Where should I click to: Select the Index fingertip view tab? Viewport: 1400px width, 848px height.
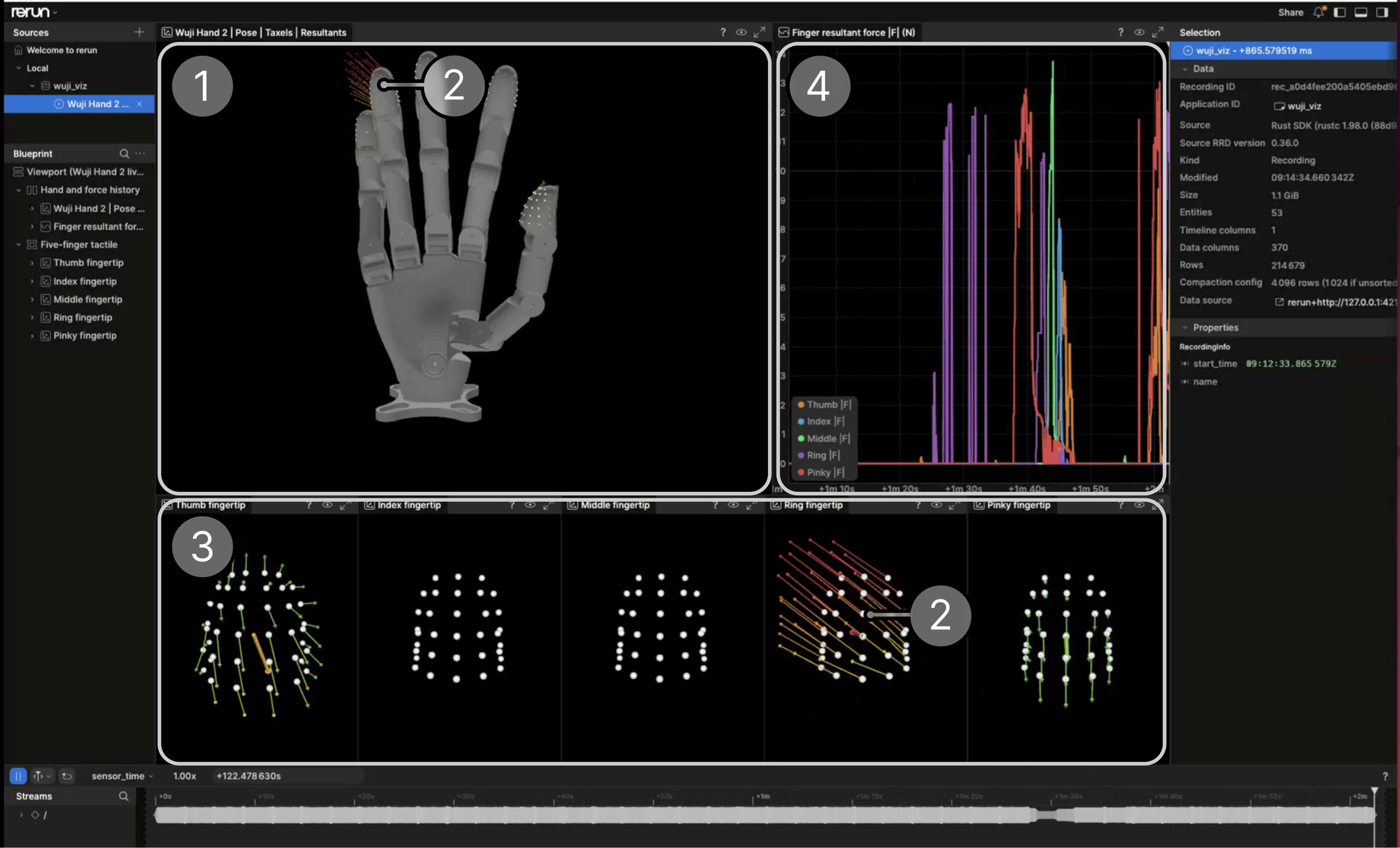click(403, 506)
